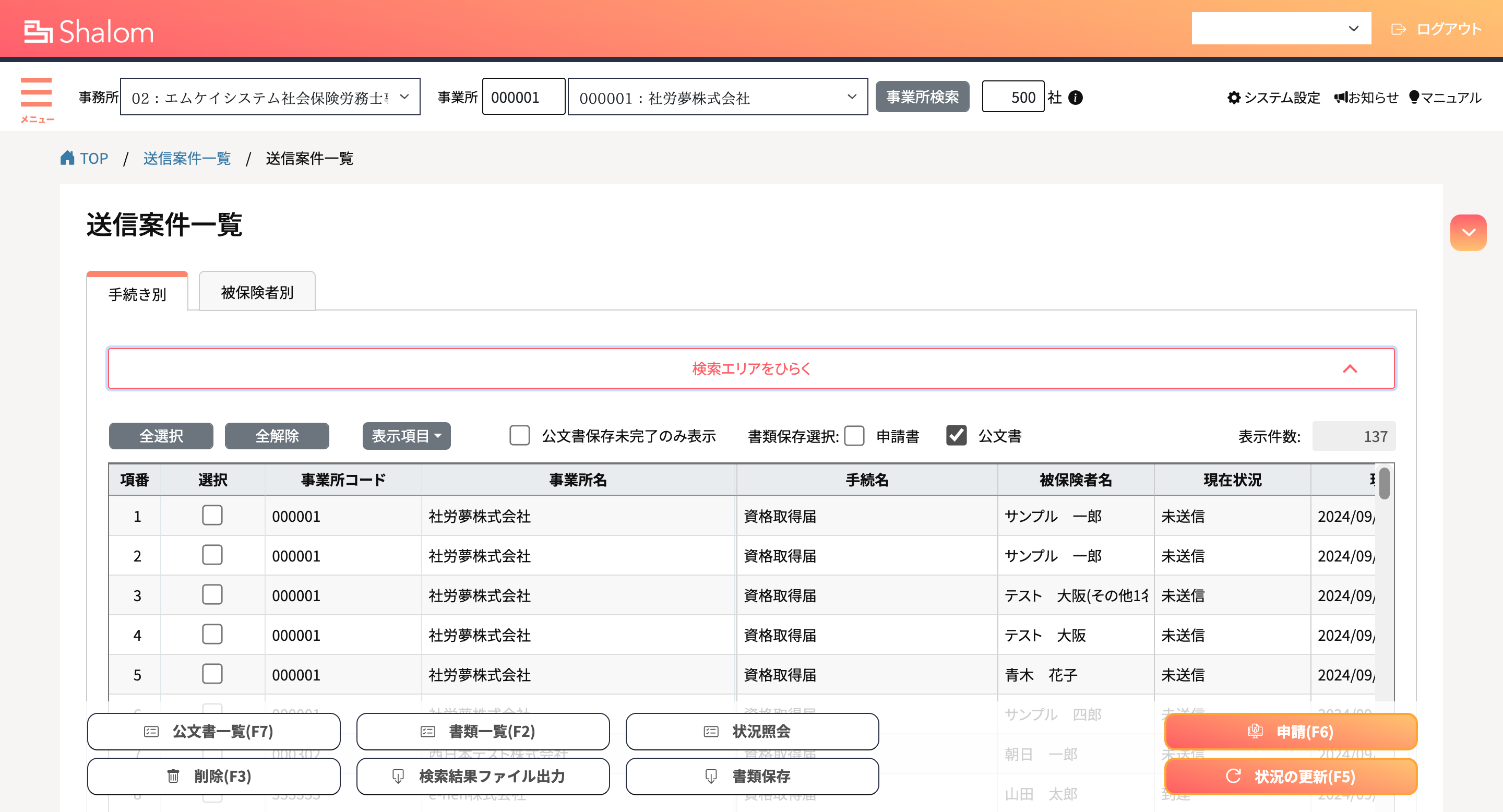Open お知らせ megaphone icon
The height and width of the screenshot is (812, 1503).
click(1341, 98)
